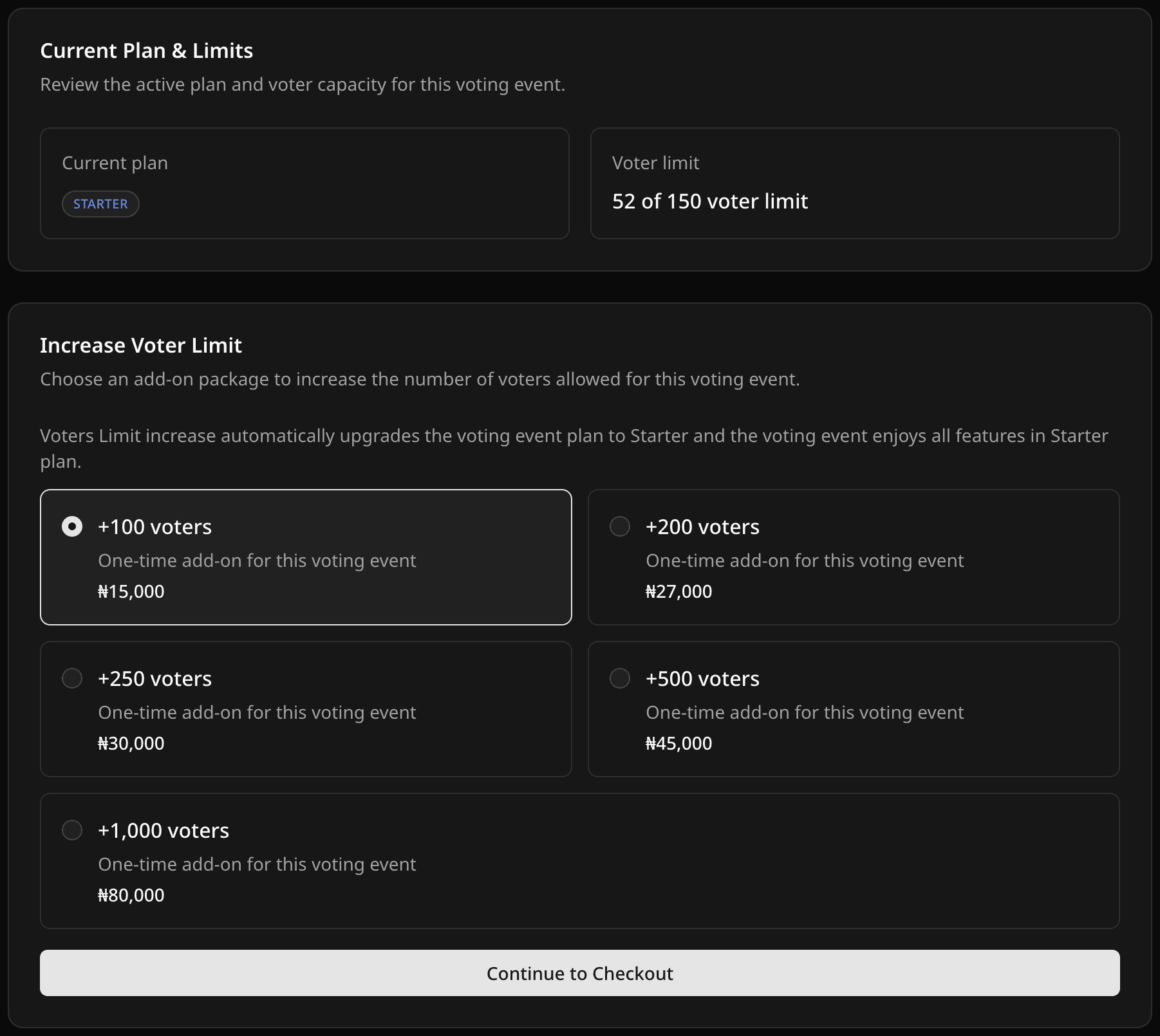Click the "Current Plan & Limits" heading

pyautogui.click(x=147, y=51)
